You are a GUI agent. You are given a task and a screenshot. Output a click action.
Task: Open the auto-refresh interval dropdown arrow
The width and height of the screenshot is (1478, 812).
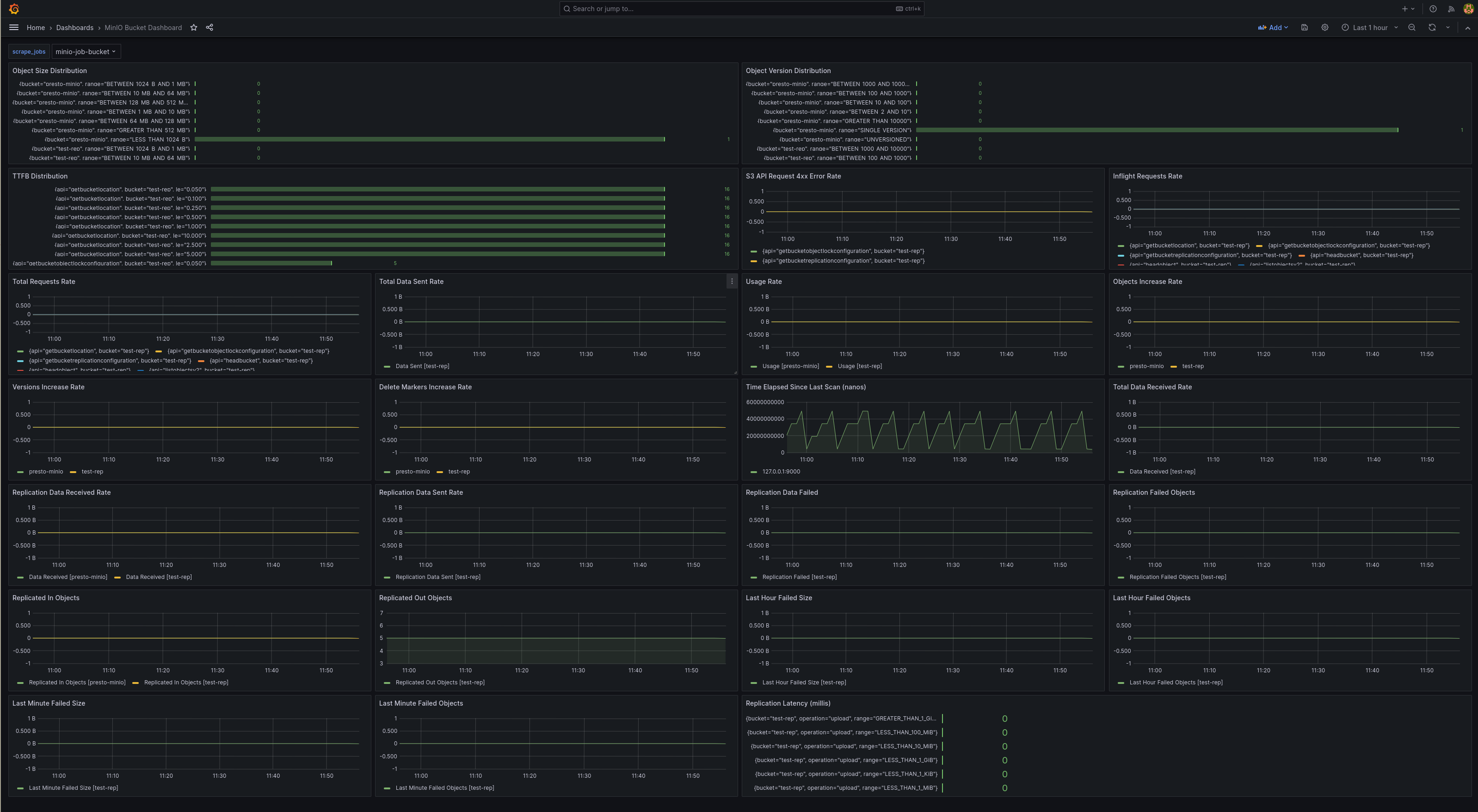pyautogui.click(x=1447, y=28)
